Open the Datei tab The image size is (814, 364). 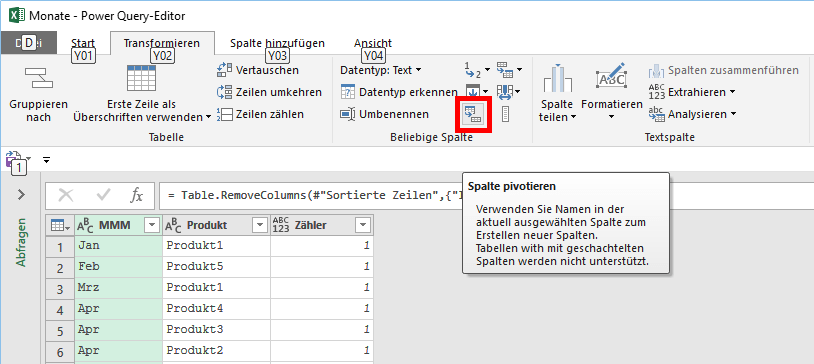[x=29, y=43]
